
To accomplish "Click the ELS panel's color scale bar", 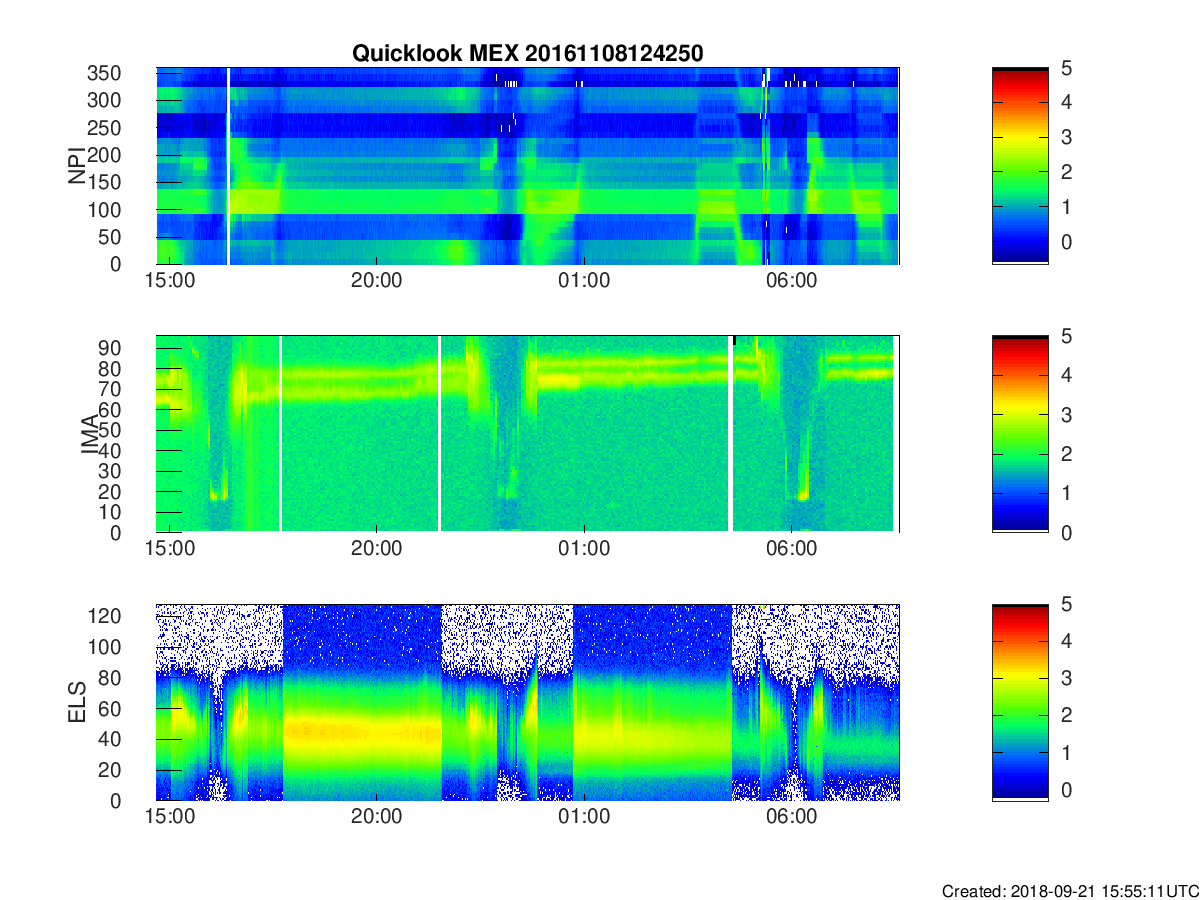I will tap(1020, 702).
